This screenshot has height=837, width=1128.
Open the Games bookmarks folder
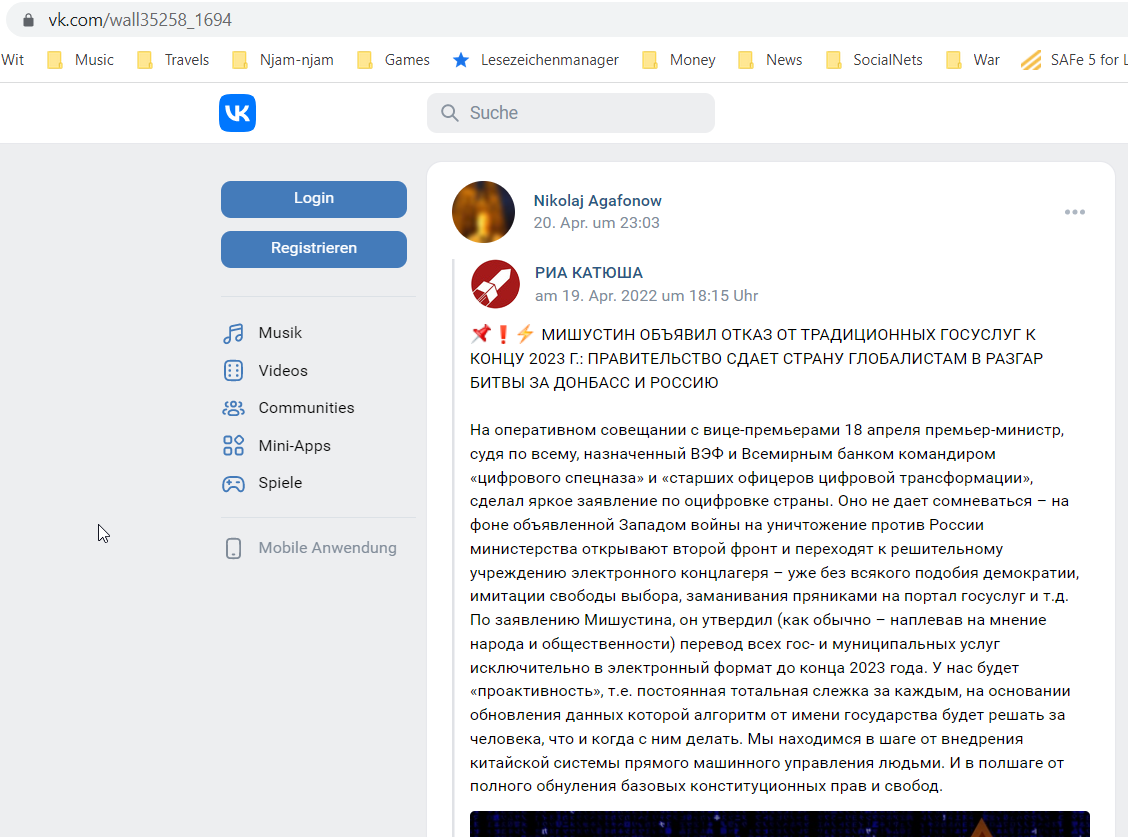pyautogui.click(x=394, y=60)
